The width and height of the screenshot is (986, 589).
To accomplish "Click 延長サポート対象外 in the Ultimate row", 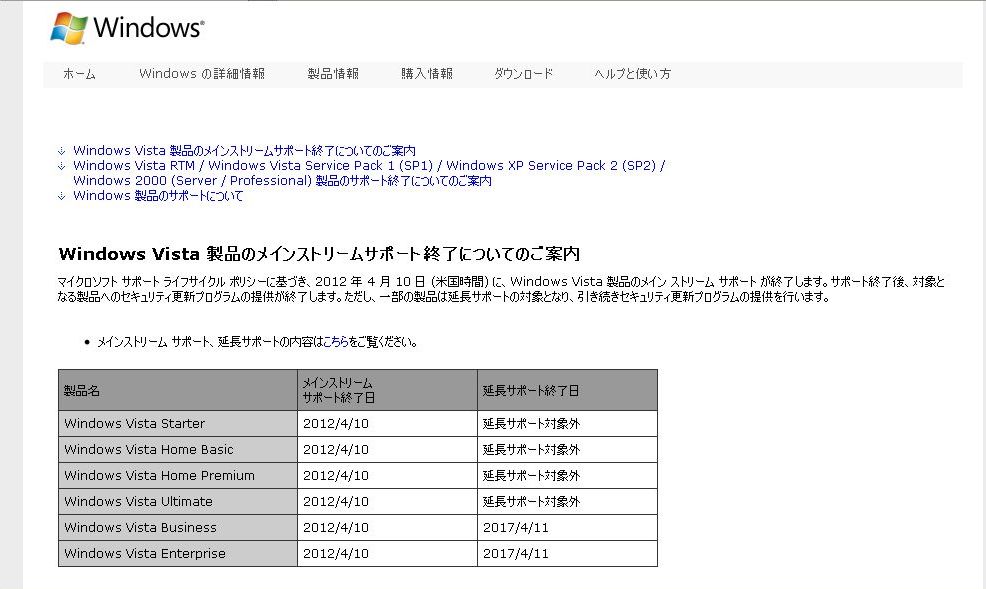I will click(x=531, y=502).
